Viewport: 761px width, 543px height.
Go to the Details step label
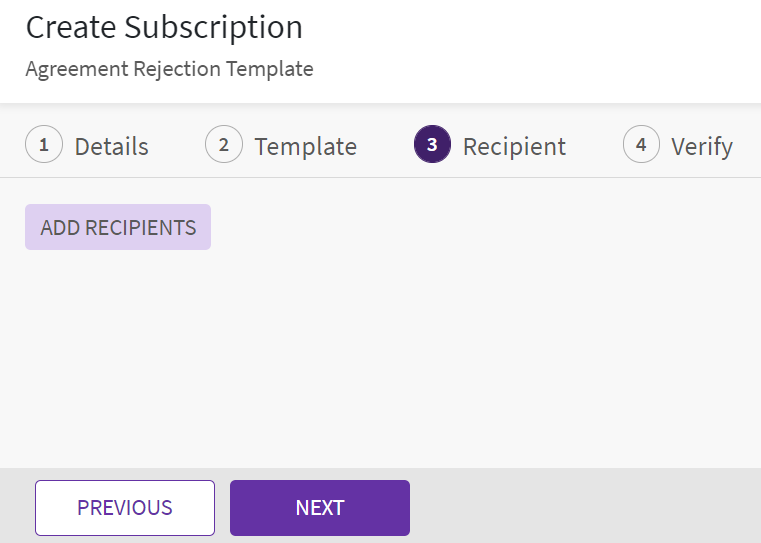[x=111, y=147]
